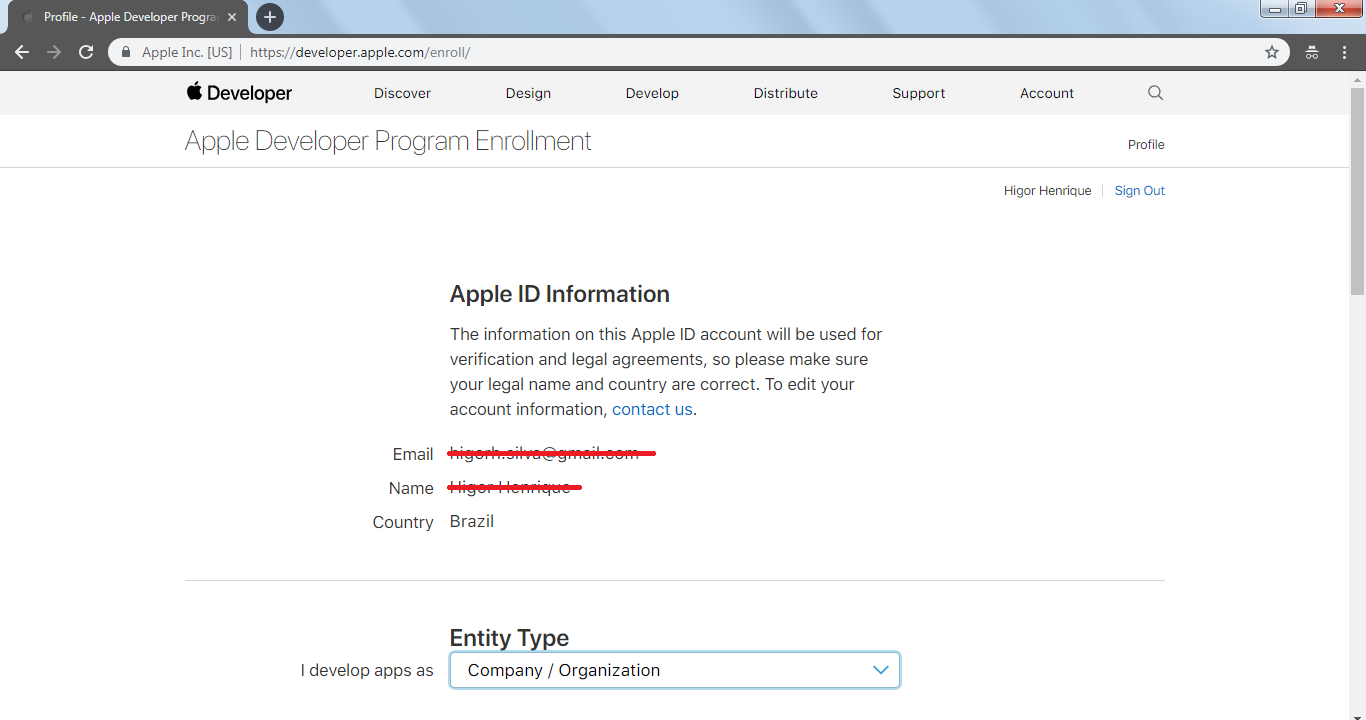Bookmark page with star icon
The image size is (1366, 720).
tap(1272, 52)
